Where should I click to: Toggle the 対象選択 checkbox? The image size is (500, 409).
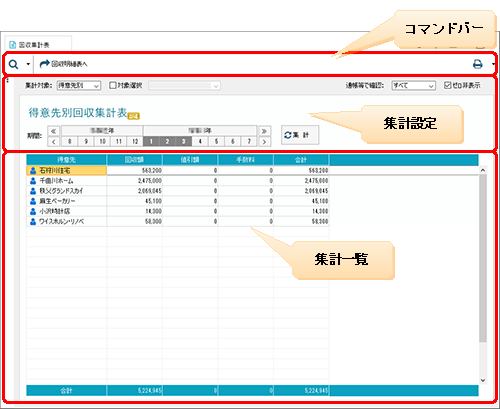click(x=113, y=85)
